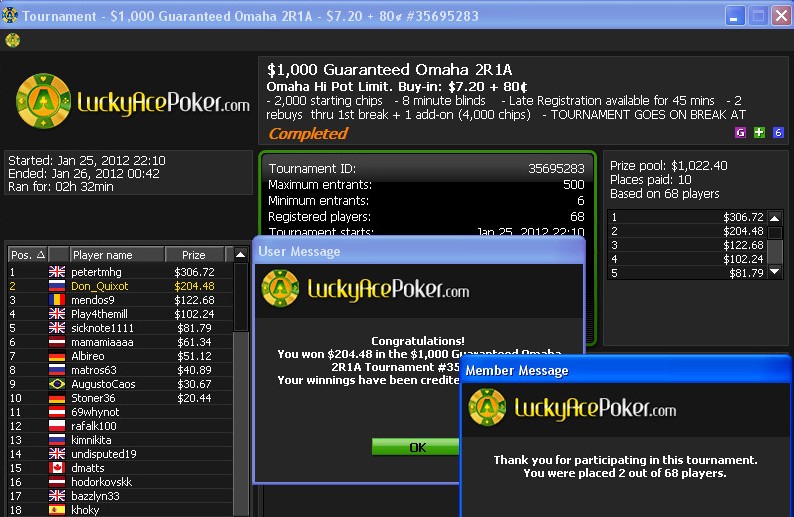The height and width of the screenshot is (517, 794).
Task: Click the flag beside mamamiaaaa
Action: 57,342
